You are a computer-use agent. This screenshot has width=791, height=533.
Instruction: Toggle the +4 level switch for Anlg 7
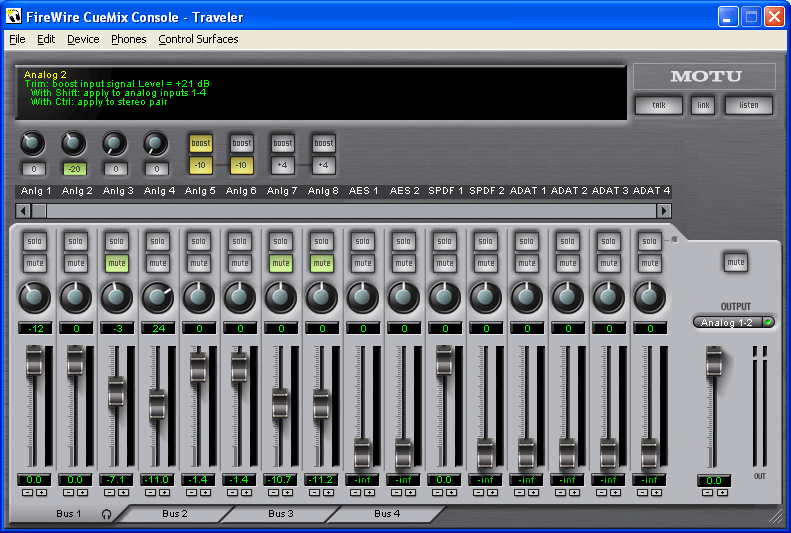(x=282, y=165)
